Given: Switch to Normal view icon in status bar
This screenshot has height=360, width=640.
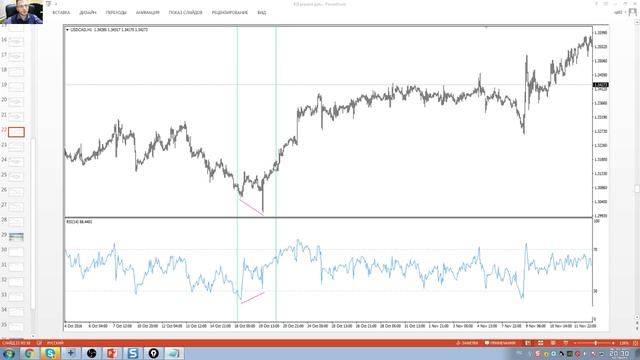Looking at the screenshot, I should coord(528,343).
